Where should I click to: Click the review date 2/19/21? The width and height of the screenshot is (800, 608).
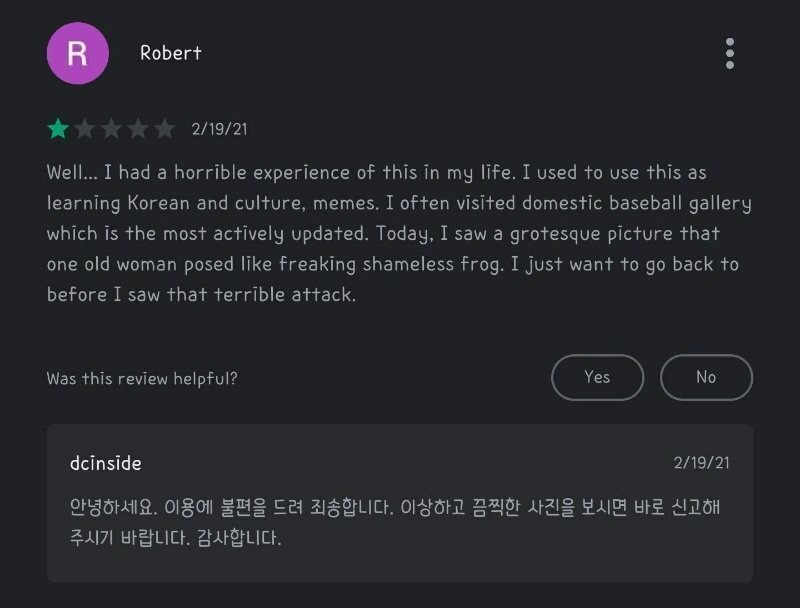click(x=219, y=129)
